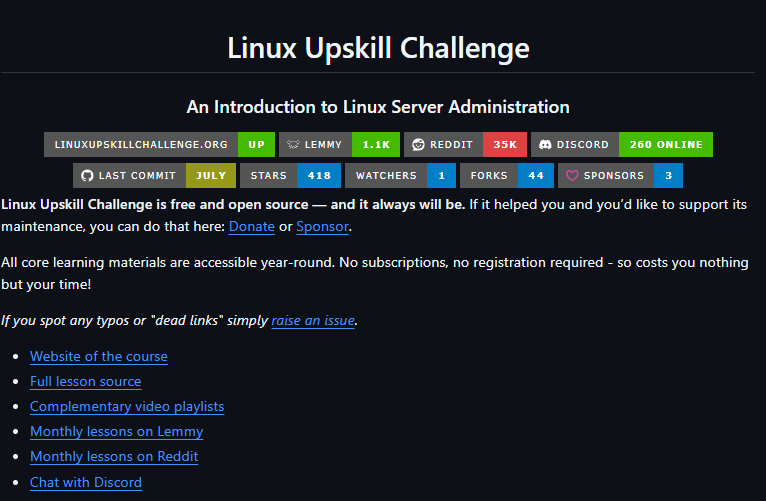Click the Discord logo icon in badge

(x=545, y=145)
